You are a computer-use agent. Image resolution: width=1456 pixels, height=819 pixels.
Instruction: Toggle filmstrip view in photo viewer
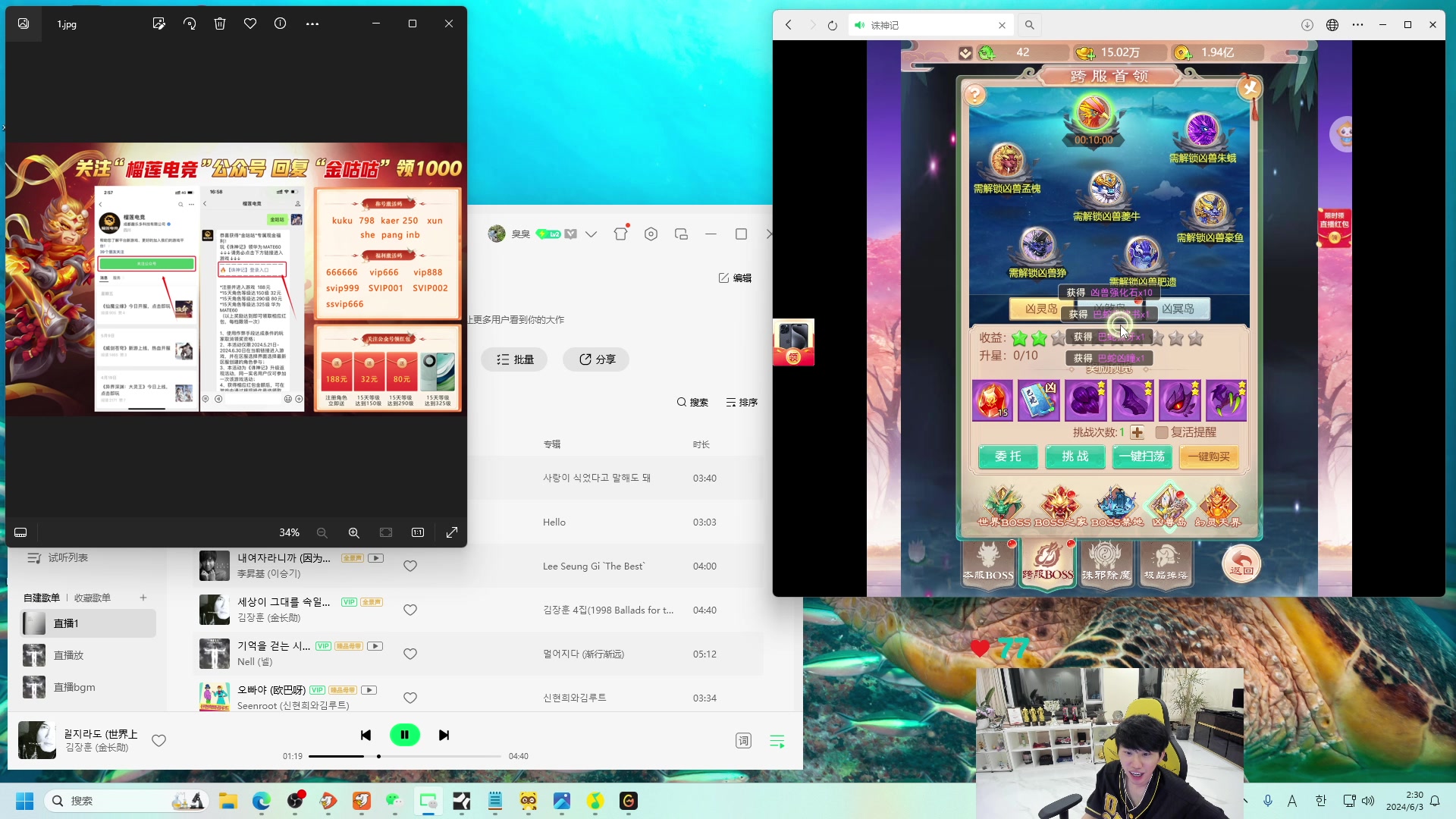tap(20, 532)
